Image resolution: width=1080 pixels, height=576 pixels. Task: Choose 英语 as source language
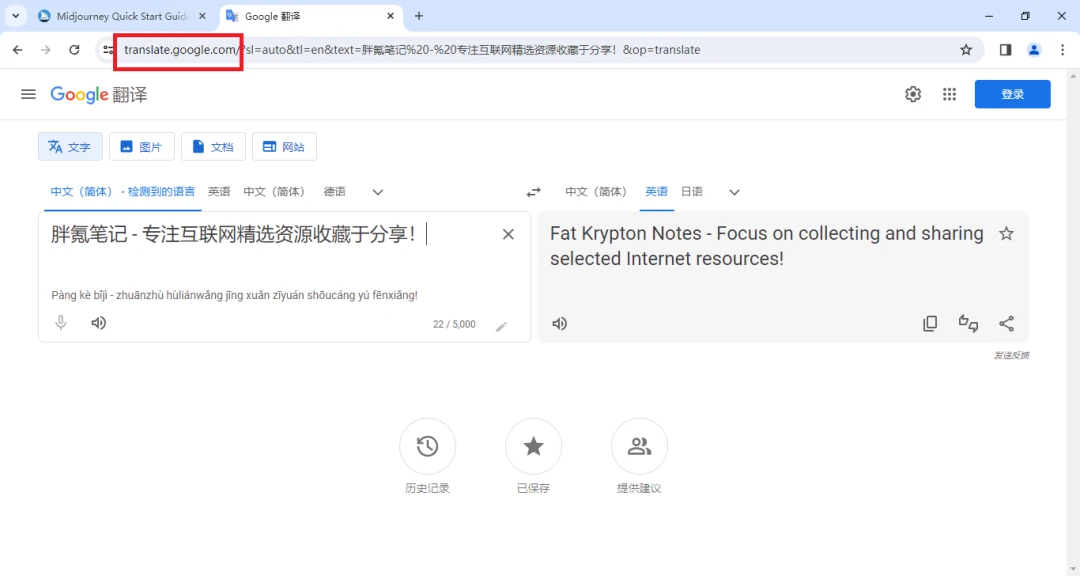point(219,192)
